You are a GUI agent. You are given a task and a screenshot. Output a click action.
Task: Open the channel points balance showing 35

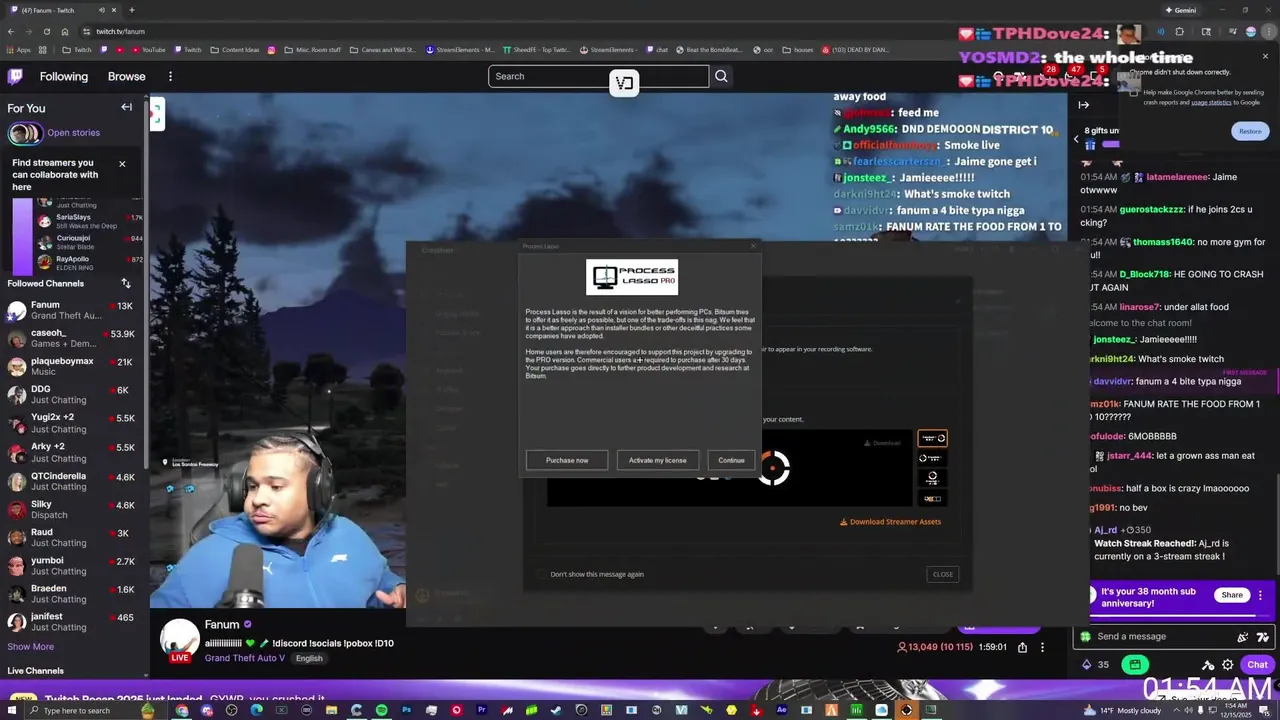coord(1097,664)
